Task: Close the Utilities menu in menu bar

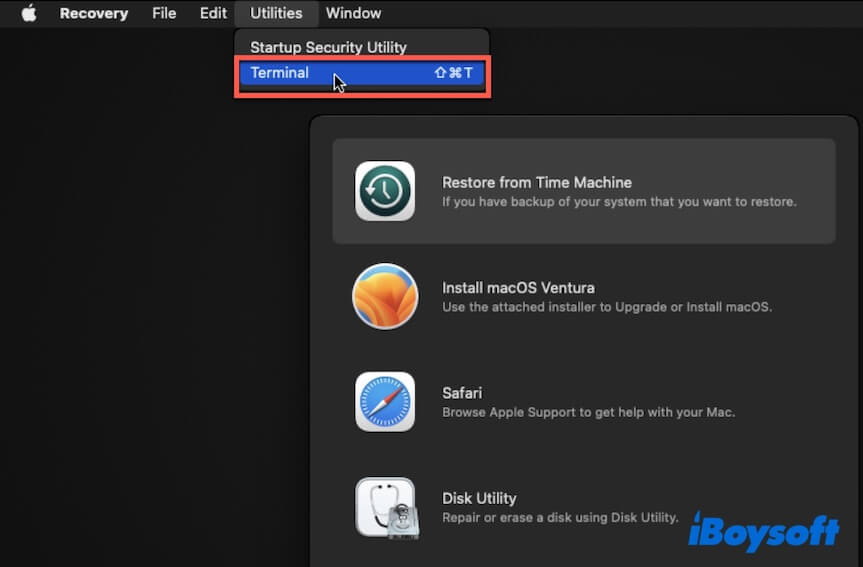Action: click(x=276, y=13)
